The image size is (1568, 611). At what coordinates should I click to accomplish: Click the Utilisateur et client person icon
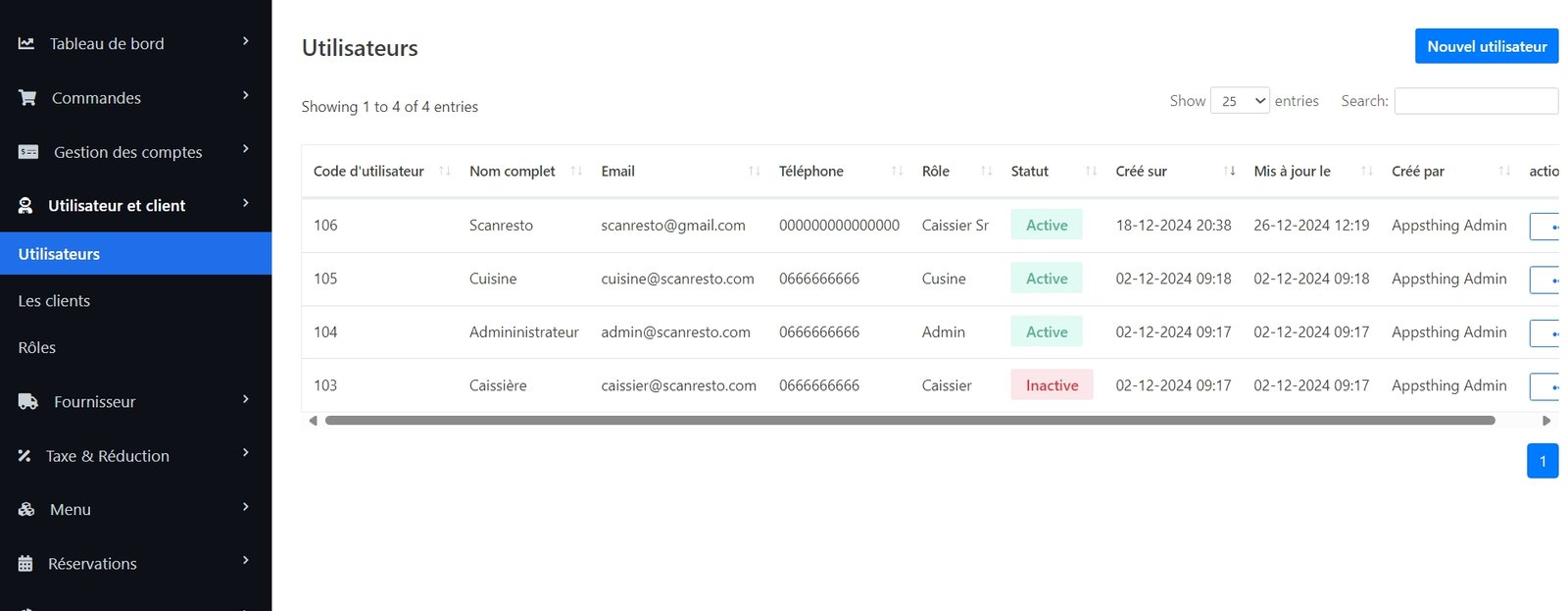(x=25, y=206)
